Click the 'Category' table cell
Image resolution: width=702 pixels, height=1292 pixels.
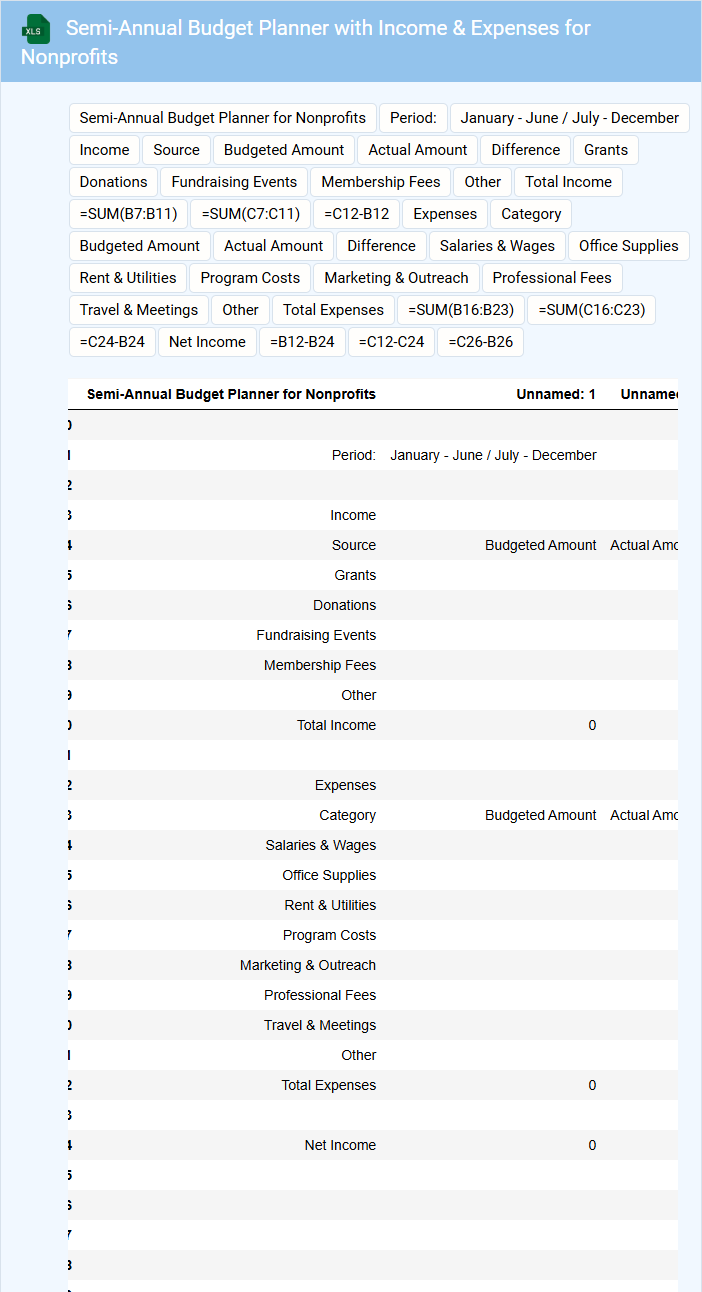click(347, 815)
